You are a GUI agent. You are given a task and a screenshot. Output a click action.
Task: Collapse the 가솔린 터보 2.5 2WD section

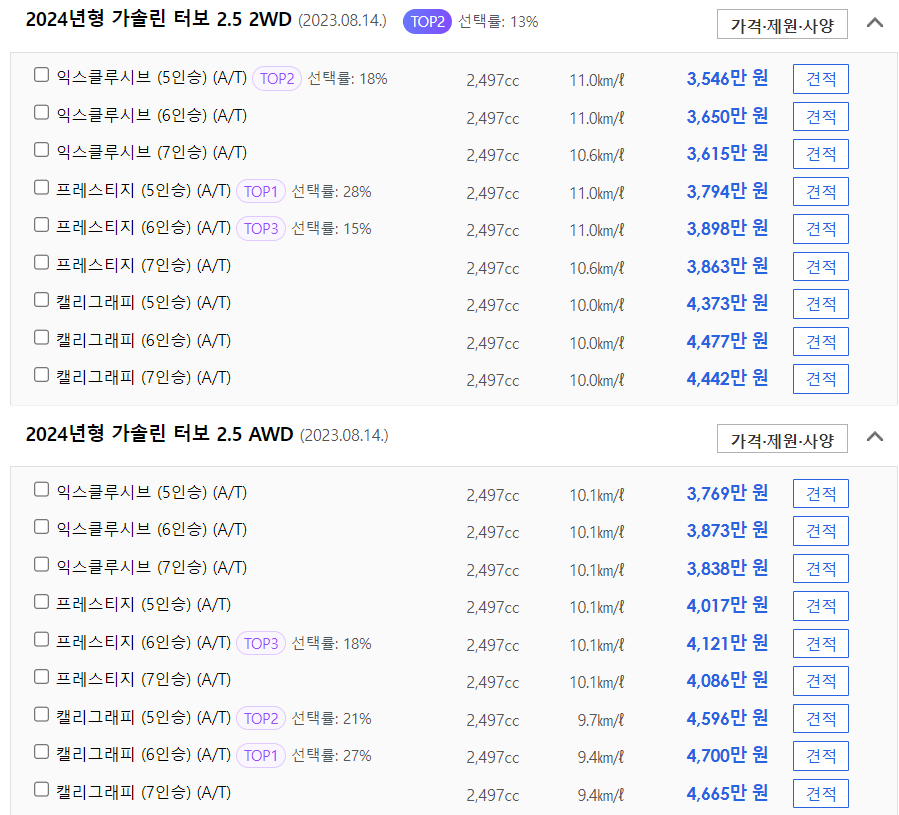pos(874,23)
